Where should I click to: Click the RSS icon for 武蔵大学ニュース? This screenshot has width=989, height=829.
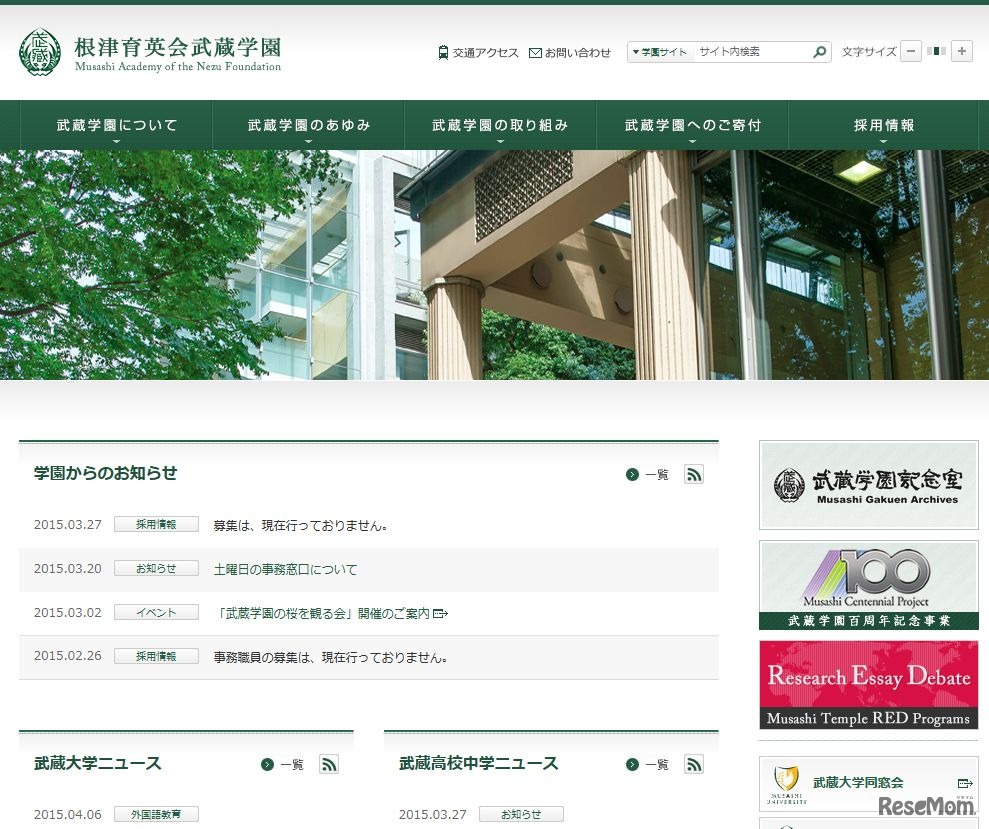click(329, 764)
